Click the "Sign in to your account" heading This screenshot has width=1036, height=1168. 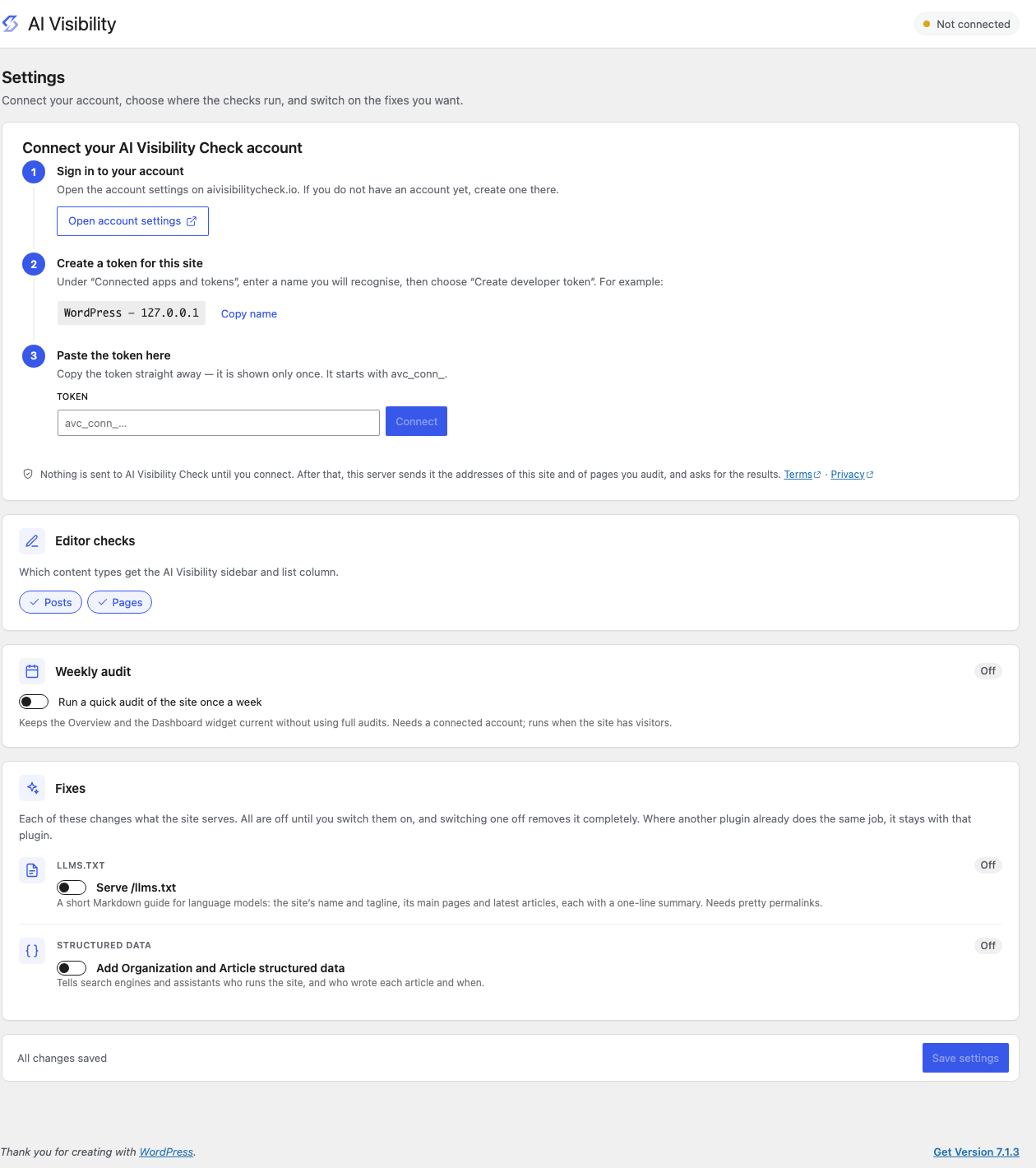(120, 171)
